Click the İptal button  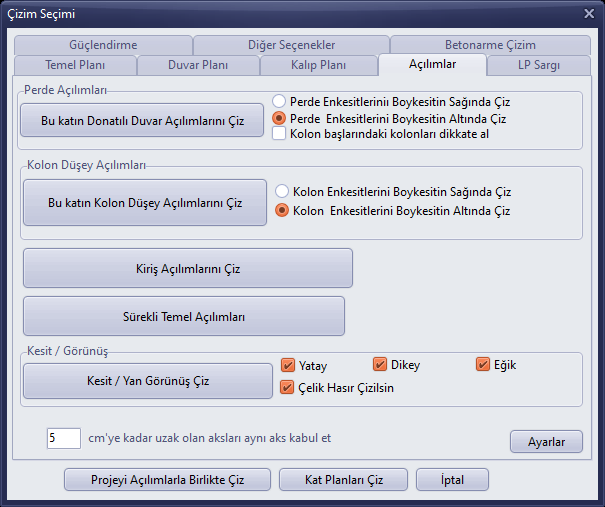[x=452, y=480]
